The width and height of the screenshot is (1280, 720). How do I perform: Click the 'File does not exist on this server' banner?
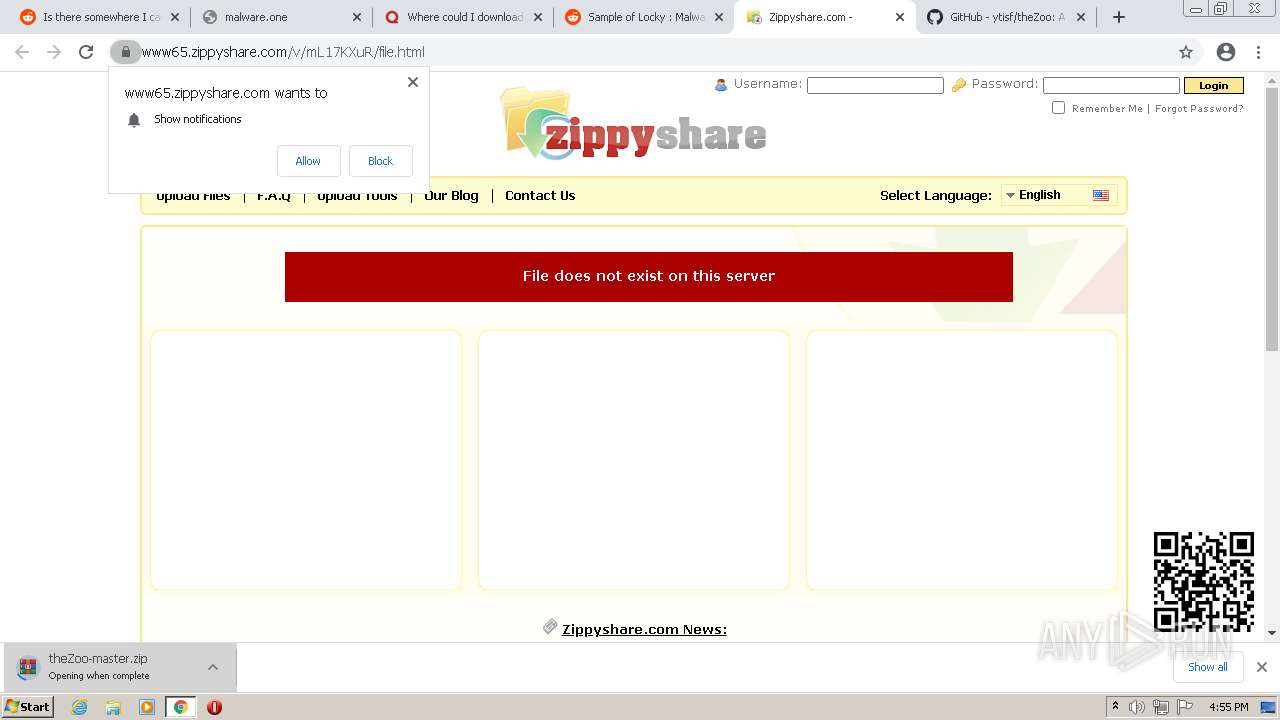(649, 276)
